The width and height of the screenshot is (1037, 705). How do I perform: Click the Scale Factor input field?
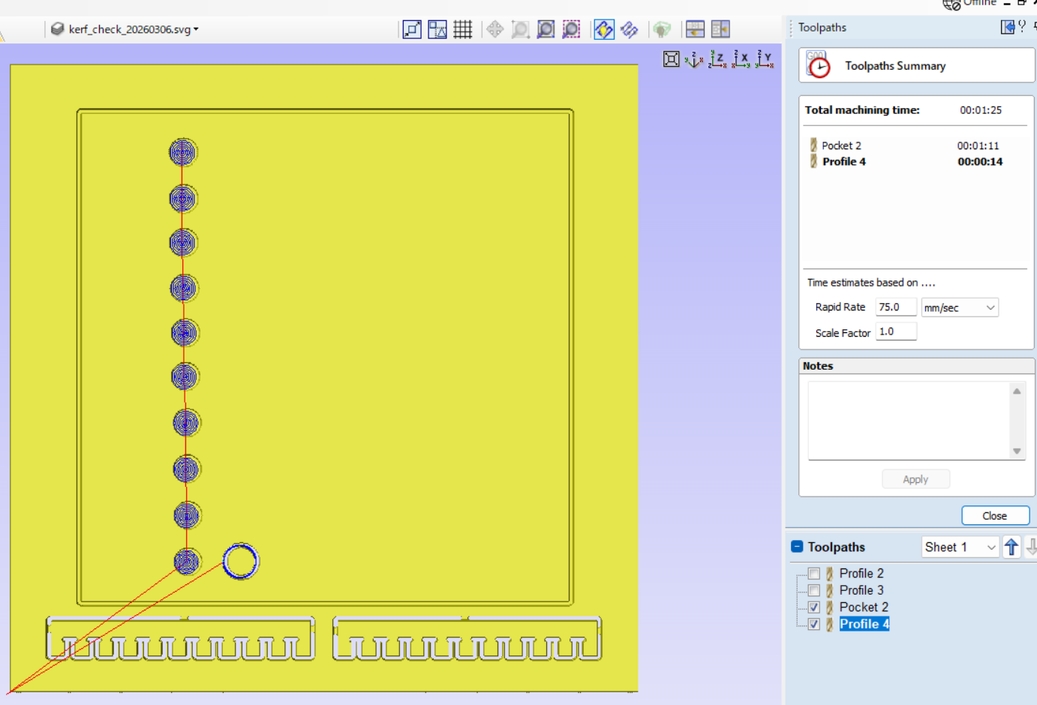895,331
